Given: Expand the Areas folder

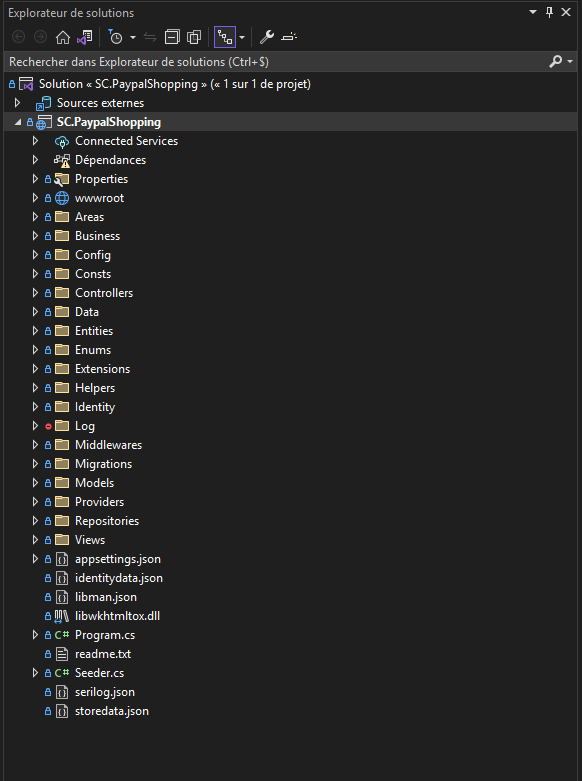Looking at the screenshot, I should (35, 217).
